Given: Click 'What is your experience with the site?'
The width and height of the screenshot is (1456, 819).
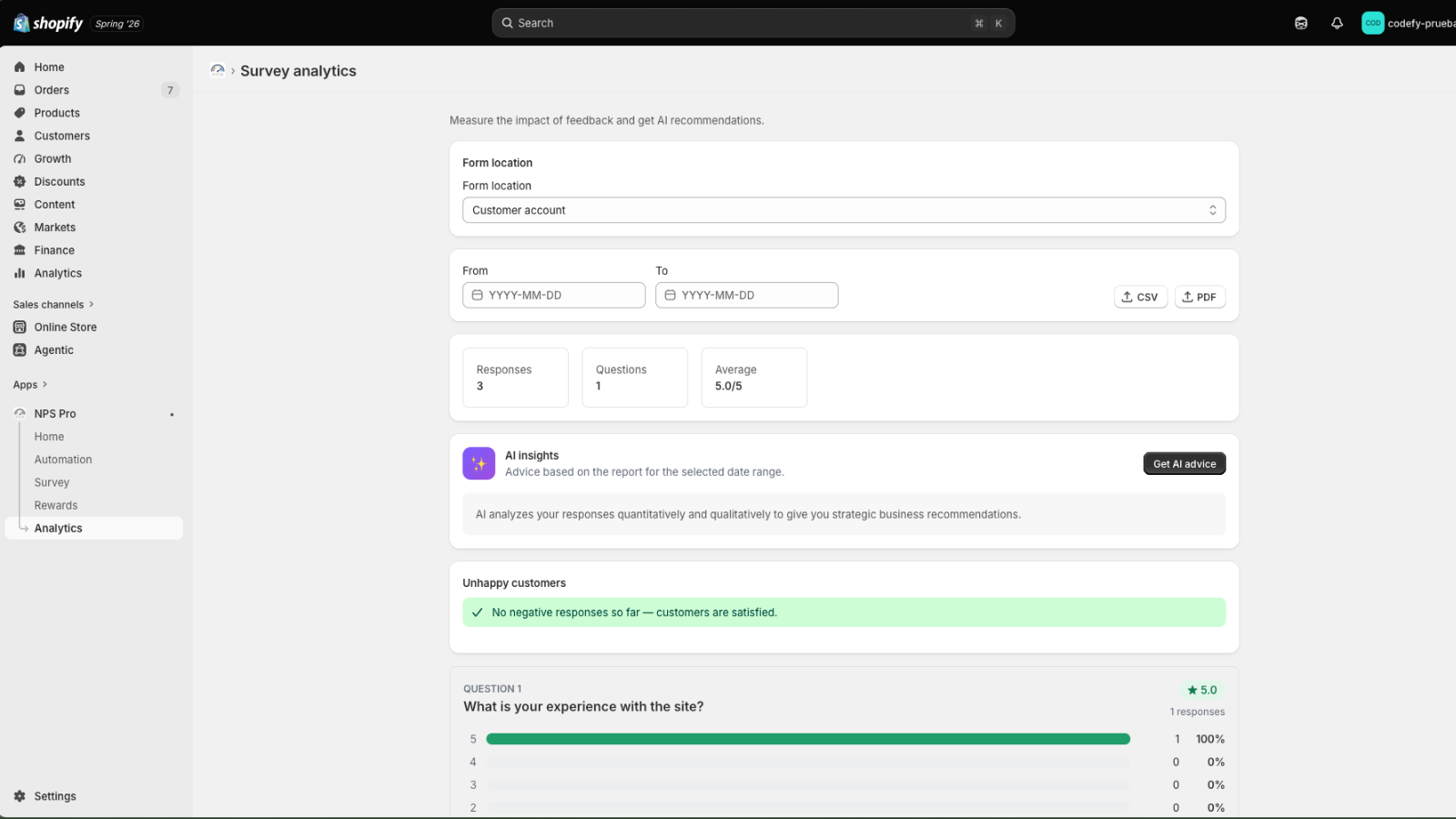Looking at the screenshot, I should pos(583,707).
